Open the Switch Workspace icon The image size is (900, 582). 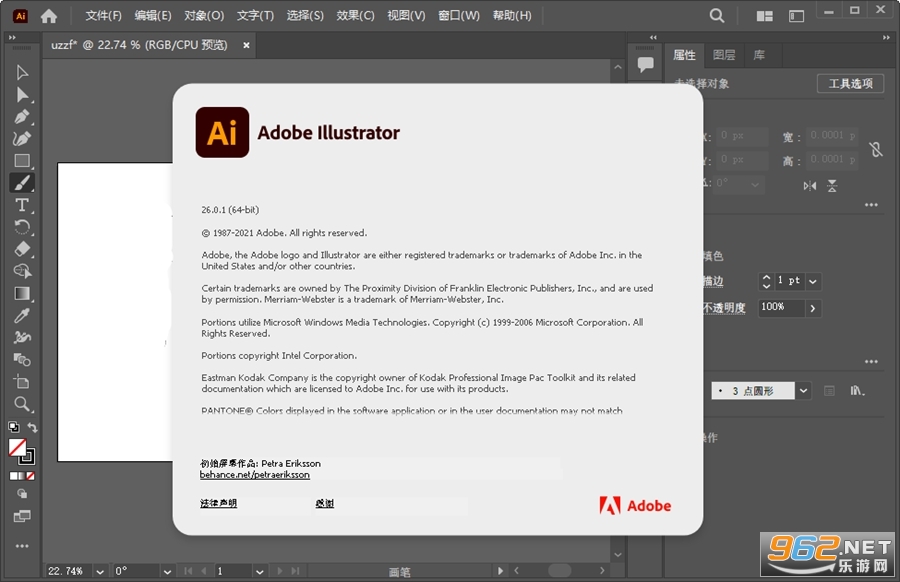pos(796,16)
